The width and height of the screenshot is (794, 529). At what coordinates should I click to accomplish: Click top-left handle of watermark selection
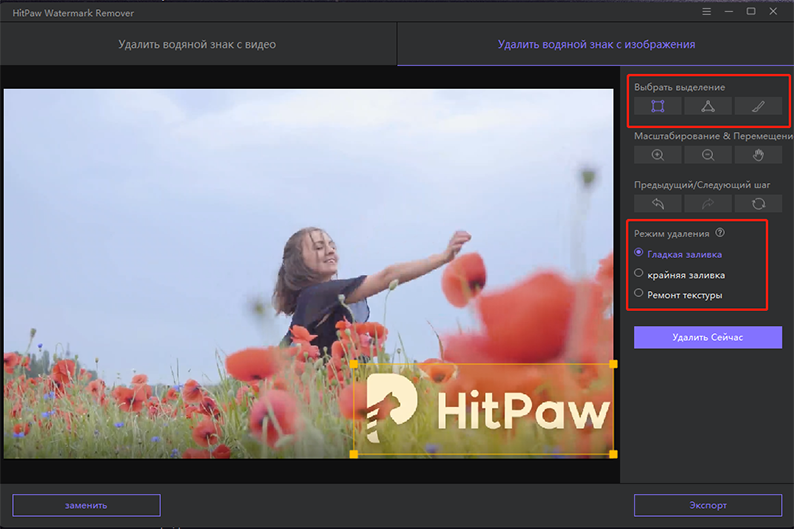tap(354, 364)
